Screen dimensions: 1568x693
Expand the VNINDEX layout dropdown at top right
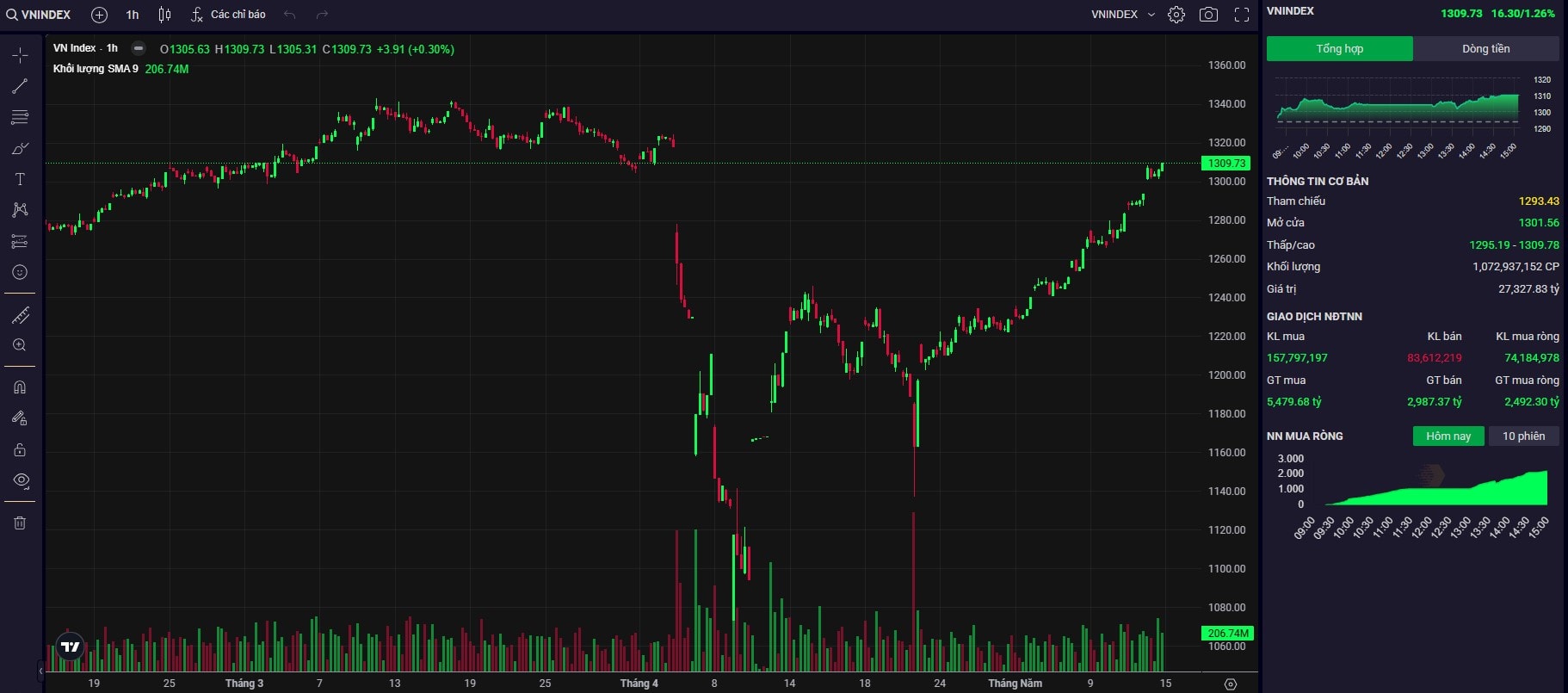pyautogui.click(x=1123, y=15)
